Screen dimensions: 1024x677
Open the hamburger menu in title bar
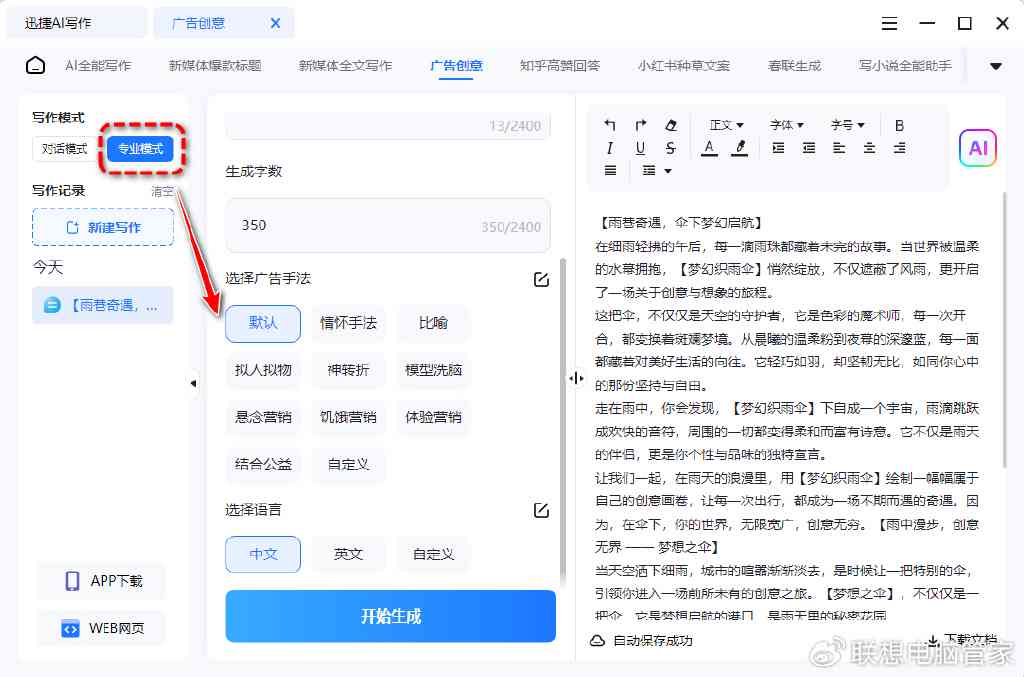(889, 24)
